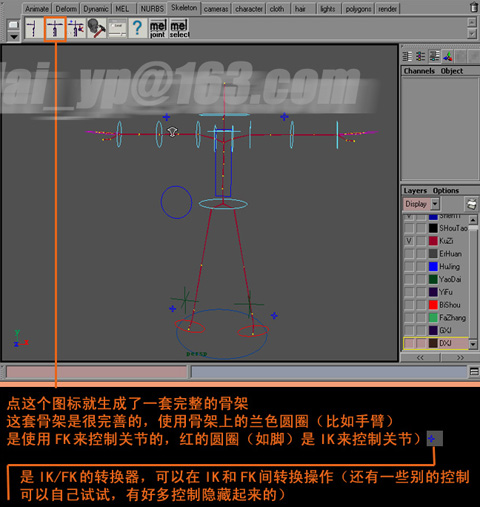Click the pink command line input field
This screenshot has width=480, height=507.
(x=96, y=372)
